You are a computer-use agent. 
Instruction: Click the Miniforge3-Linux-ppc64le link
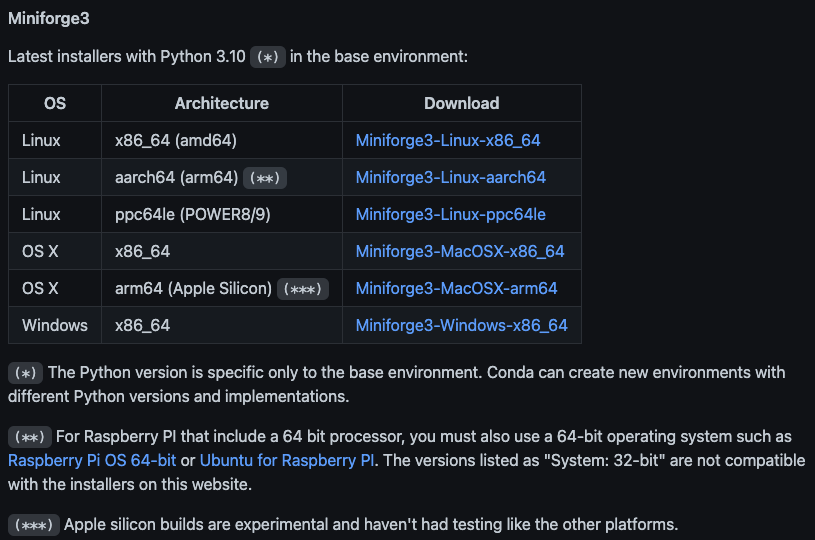point(450,214)
